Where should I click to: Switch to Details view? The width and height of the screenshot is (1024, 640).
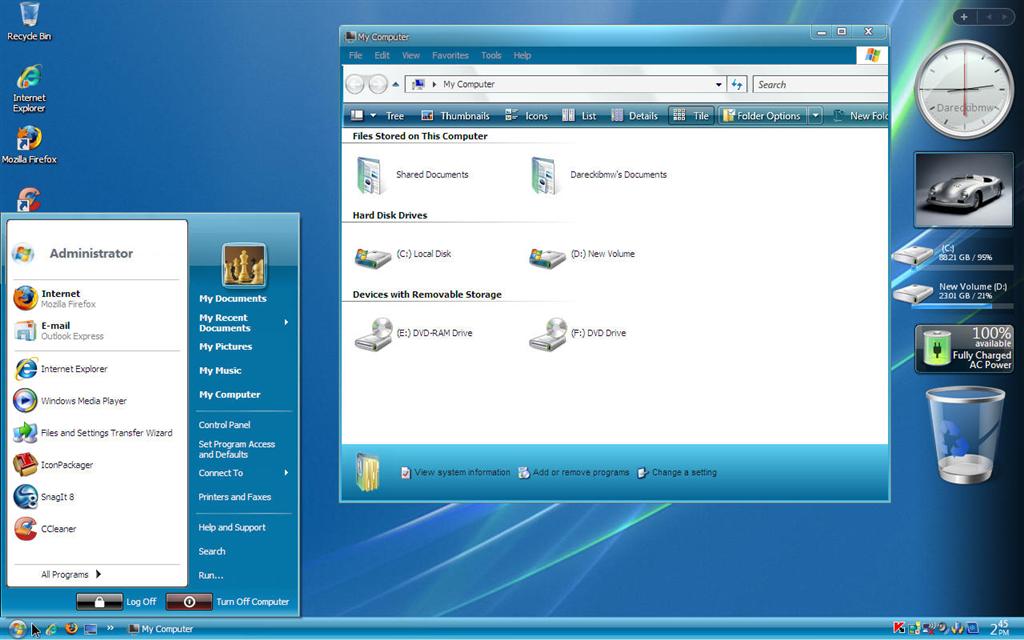pyautogui.click(x=634, y=116)
